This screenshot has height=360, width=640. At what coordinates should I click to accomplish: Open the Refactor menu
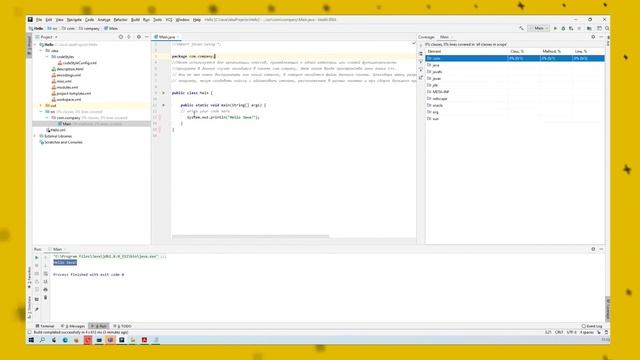(x=120, y=20)
